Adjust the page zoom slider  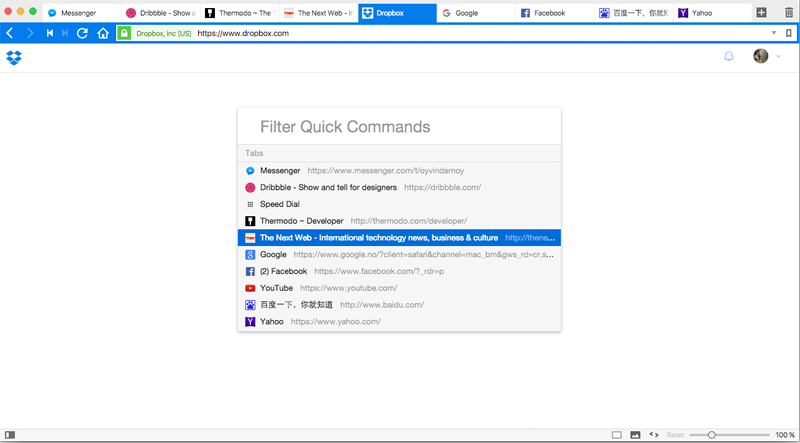pos(712,435)
